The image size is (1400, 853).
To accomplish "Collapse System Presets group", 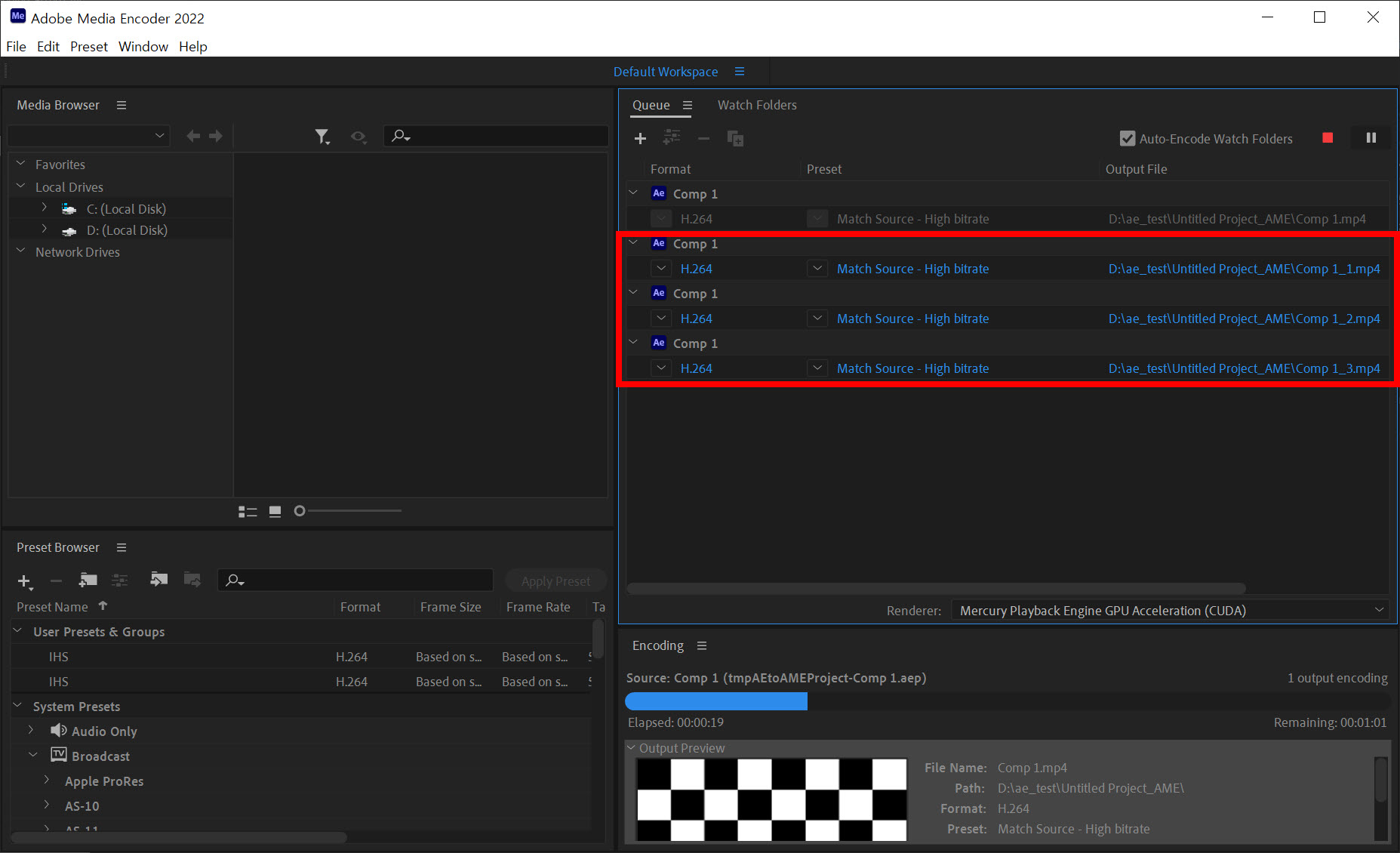I will pyautogui.click(x=17, y=706).
